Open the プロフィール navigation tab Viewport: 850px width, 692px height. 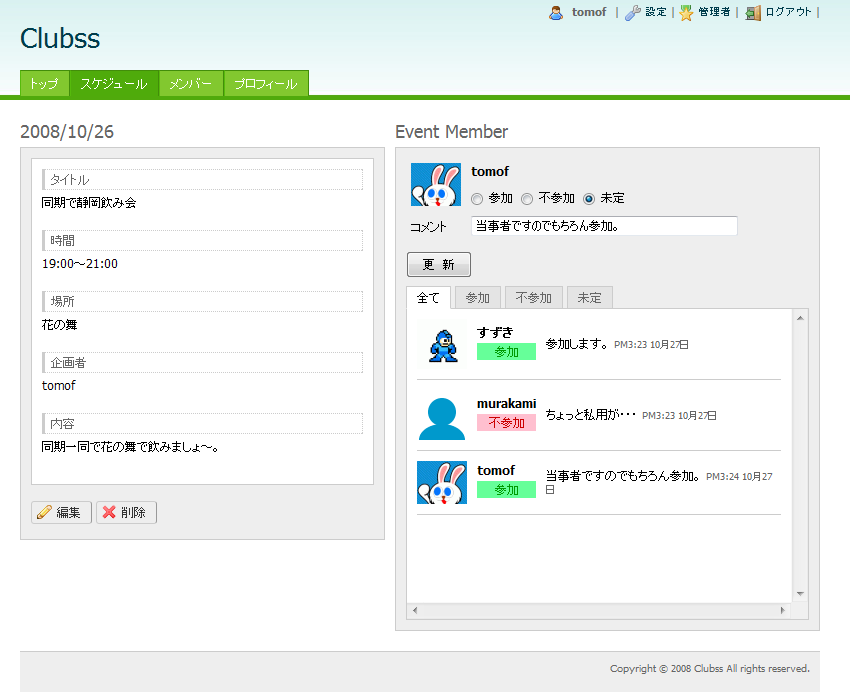(266, 83)
